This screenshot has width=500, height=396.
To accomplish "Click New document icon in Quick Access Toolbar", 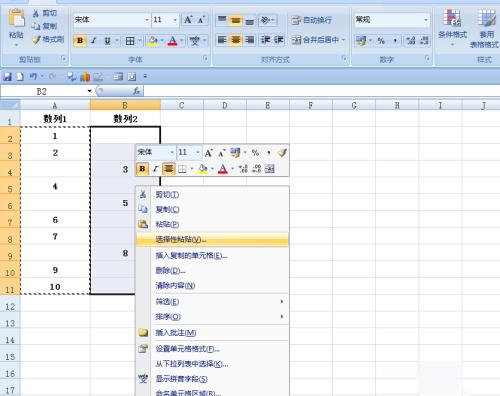I will [x=20, y=77].
